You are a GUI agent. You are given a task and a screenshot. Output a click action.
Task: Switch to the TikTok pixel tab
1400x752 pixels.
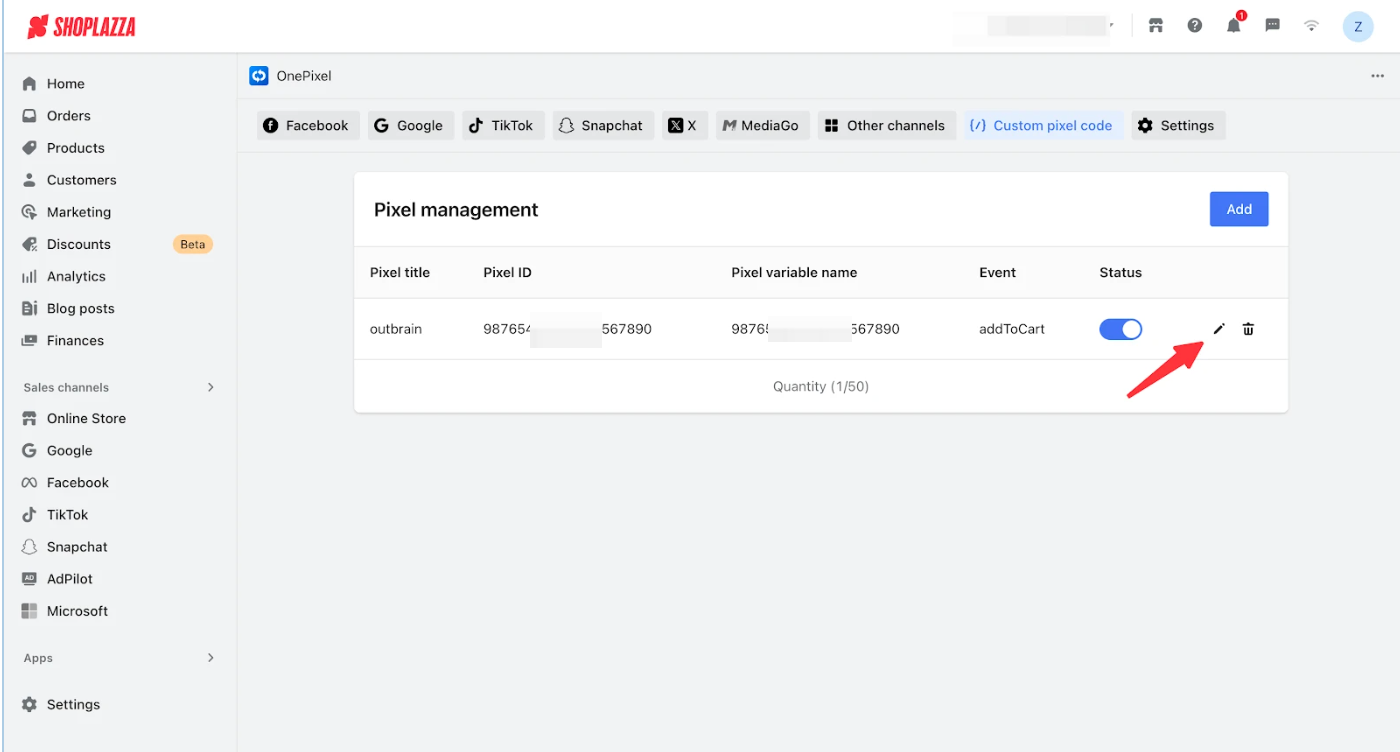[502, 126]
